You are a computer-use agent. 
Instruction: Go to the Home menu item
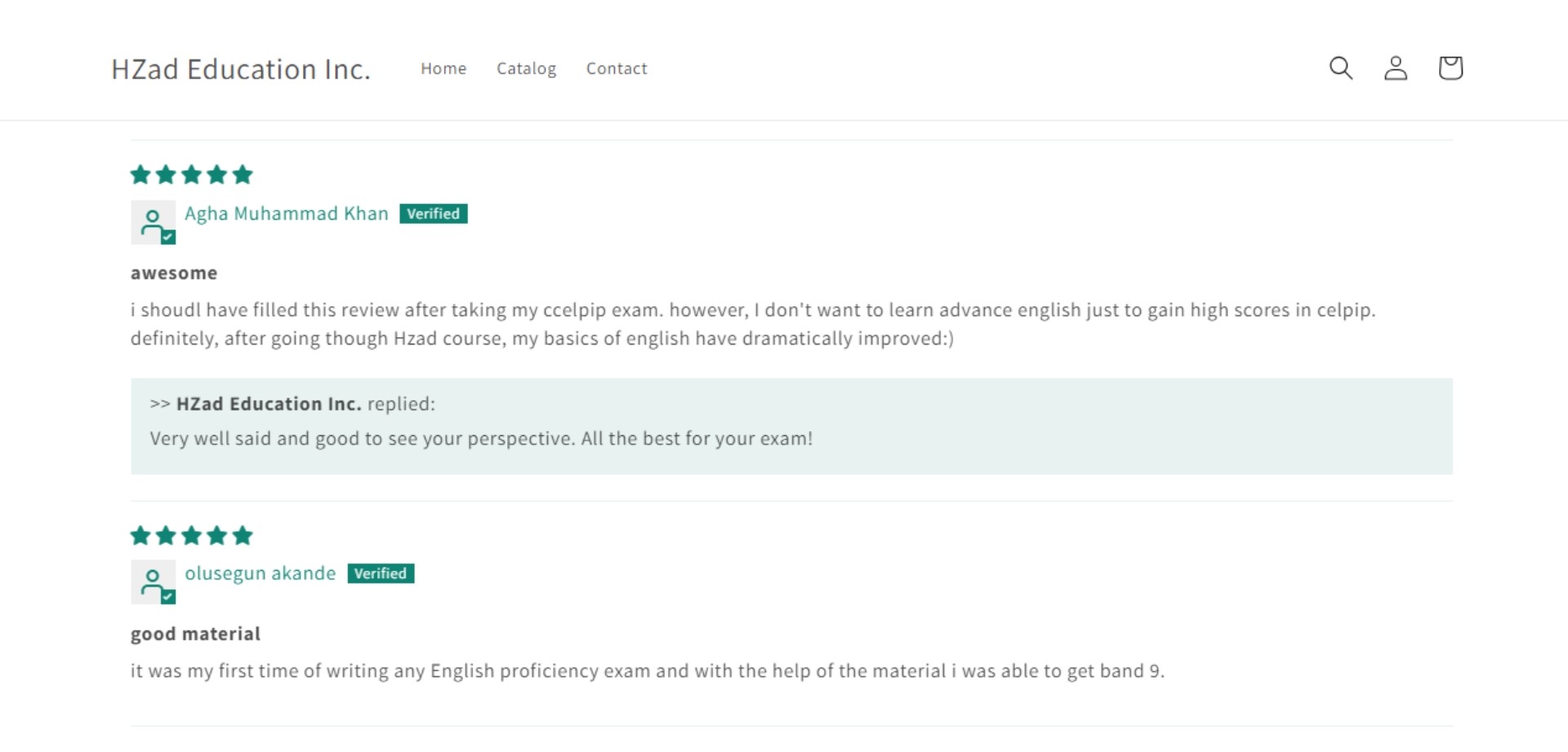443,69
